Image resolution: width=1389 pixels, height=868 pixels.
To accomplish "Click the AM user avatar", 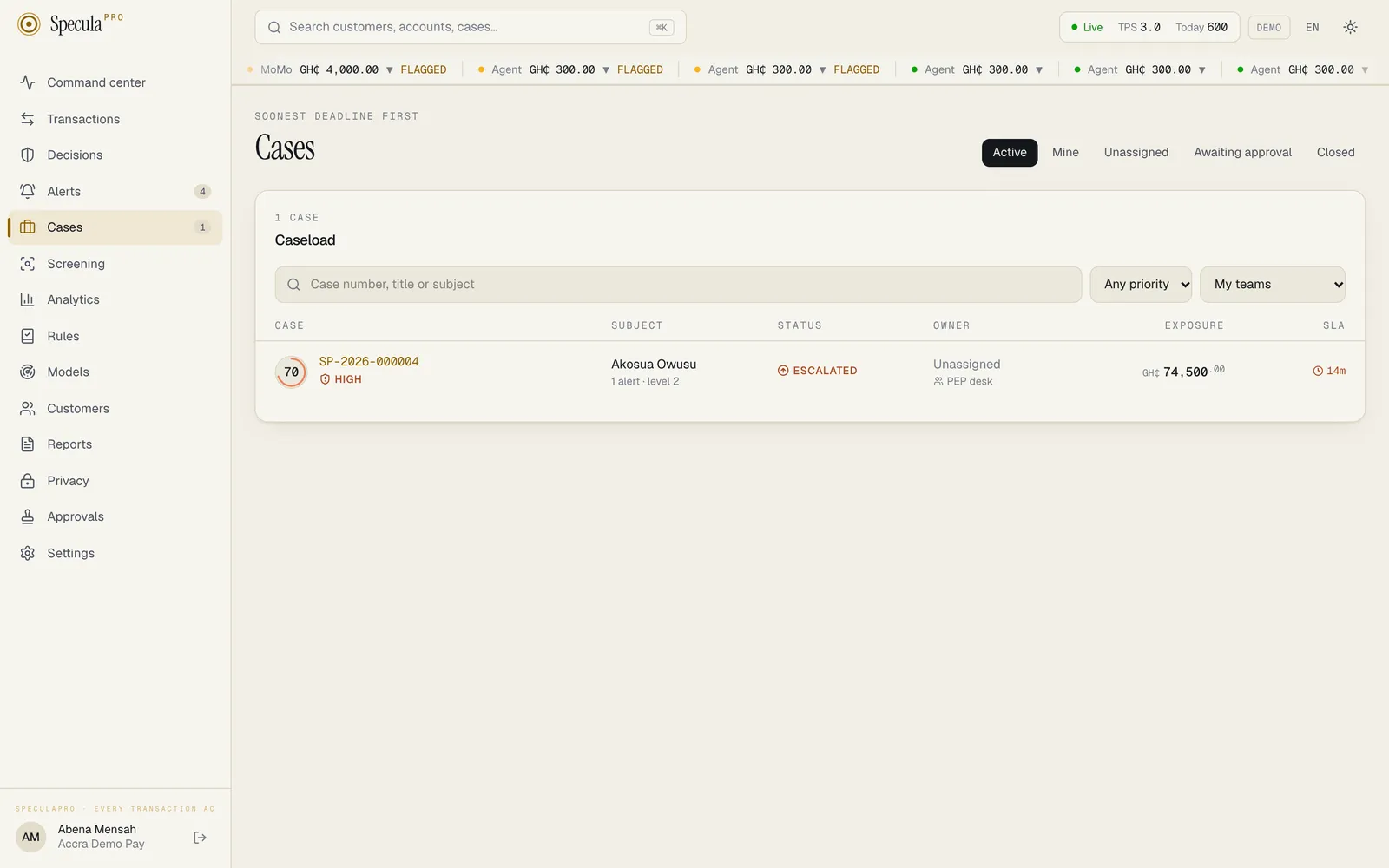I will (31, 838).
